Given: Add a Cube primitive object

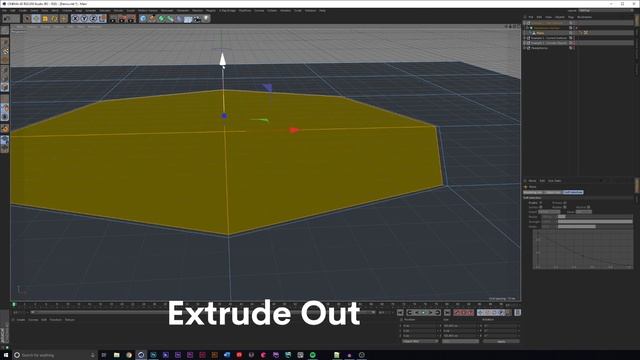Looking at the screenshot, I should click(143, 19).
